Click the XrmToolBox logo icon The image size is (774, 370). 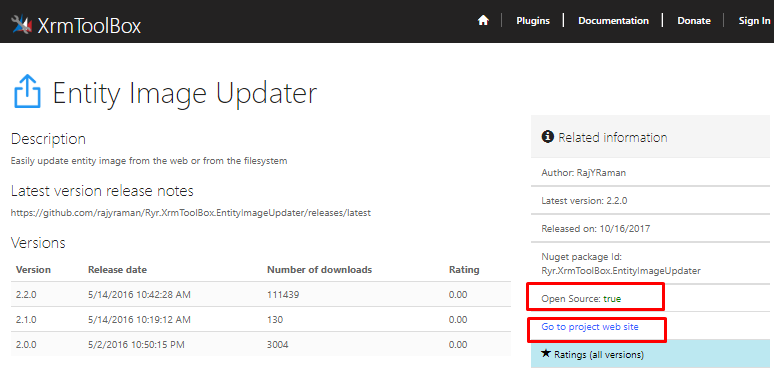click(x=22, y=24)
